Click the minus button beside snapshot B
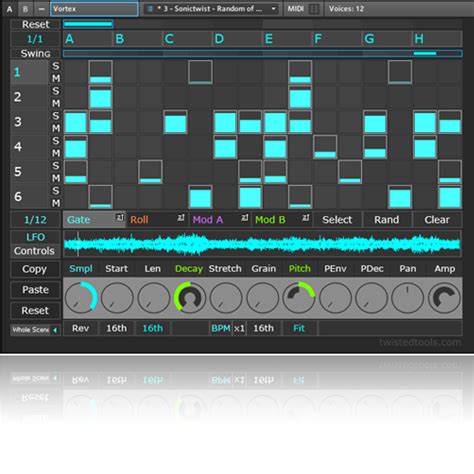 (x=41, y=9)
